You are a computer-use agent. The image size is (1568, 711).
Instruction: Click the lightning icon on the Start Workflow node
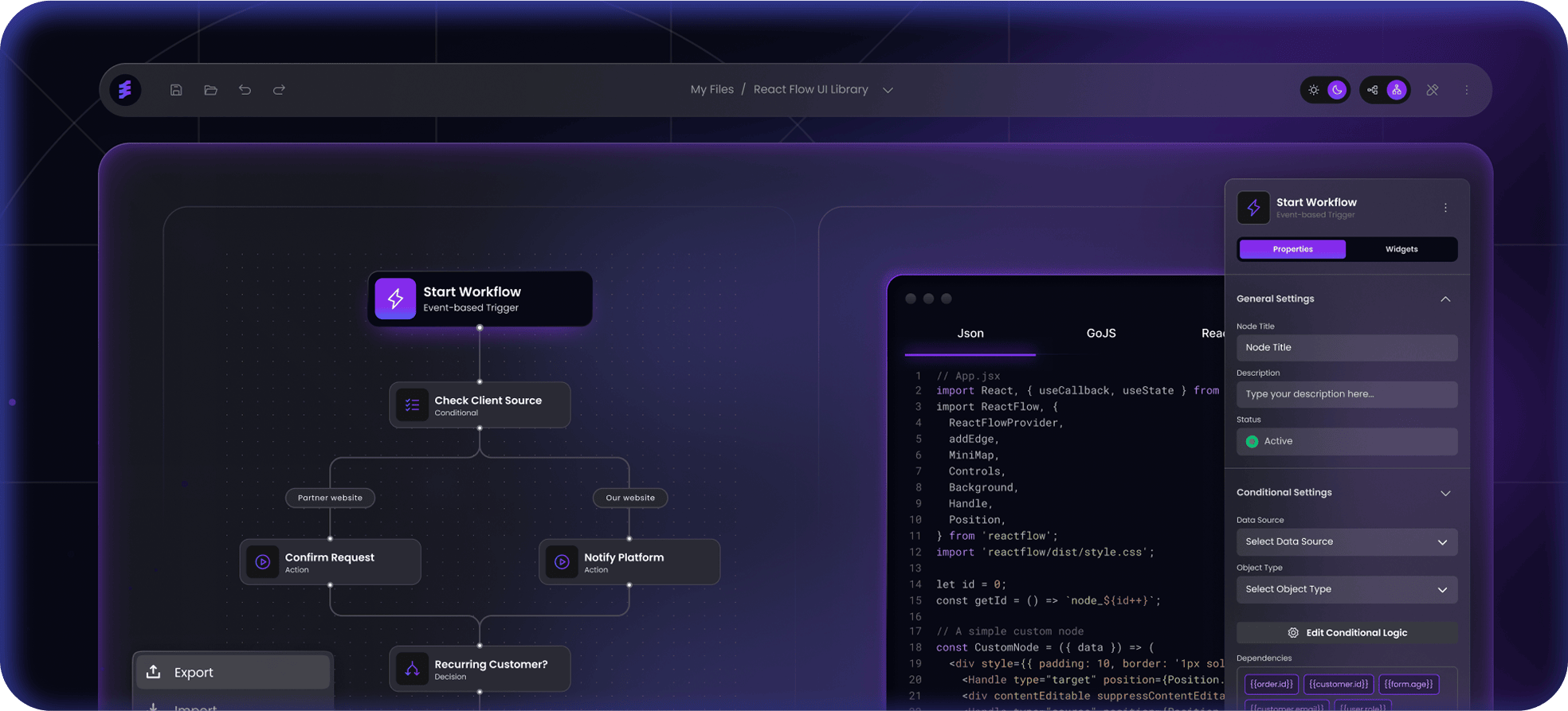coord(395,299)
